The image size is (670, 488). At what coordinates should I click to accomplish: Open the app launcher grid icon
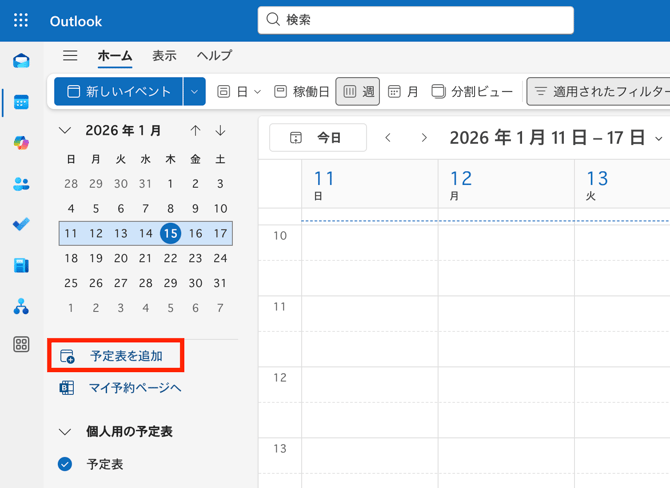click(x=21, y=20)
